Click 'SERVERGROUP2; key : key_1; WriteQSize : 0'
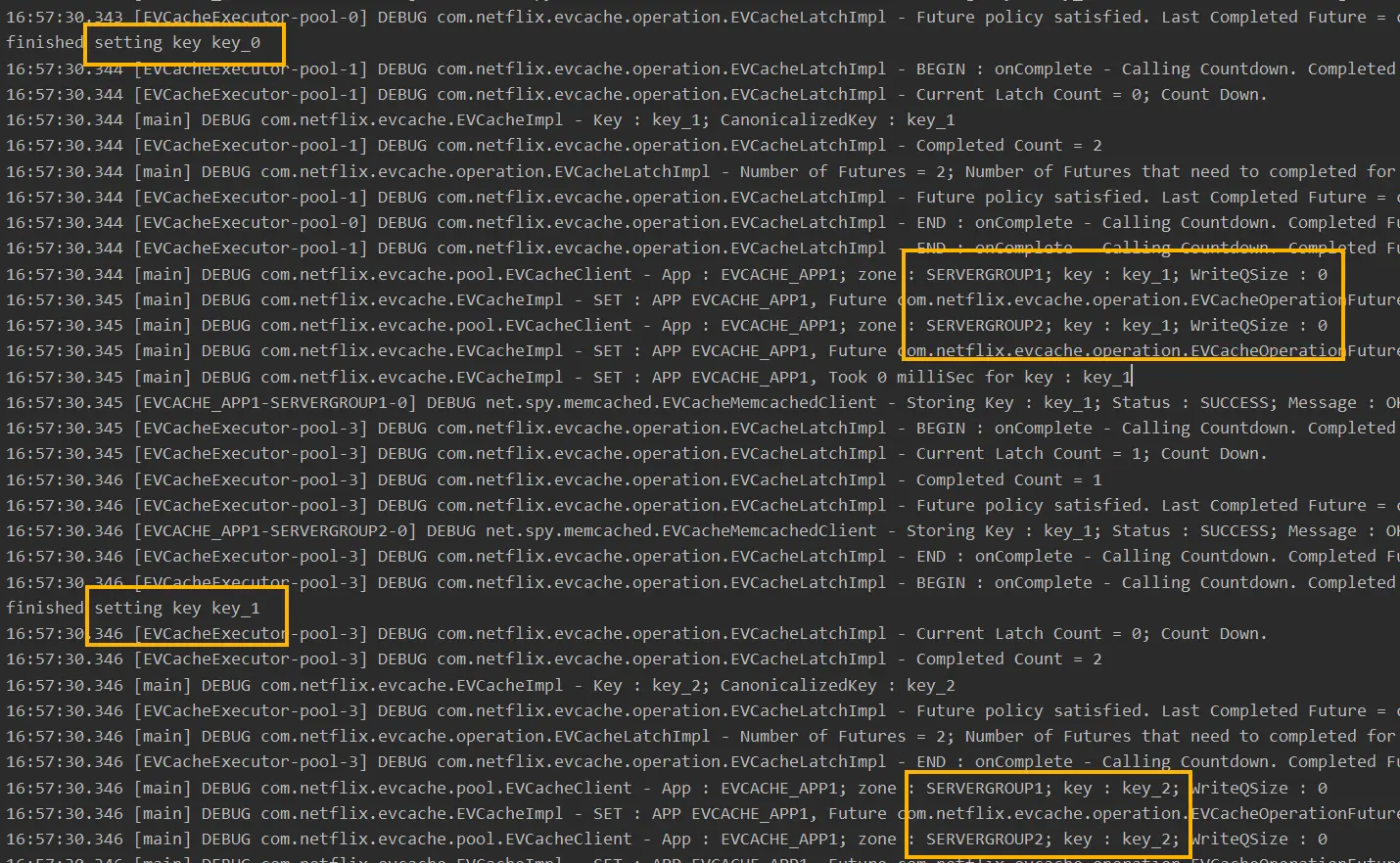1400x863 pixels. click(1127, 325)
